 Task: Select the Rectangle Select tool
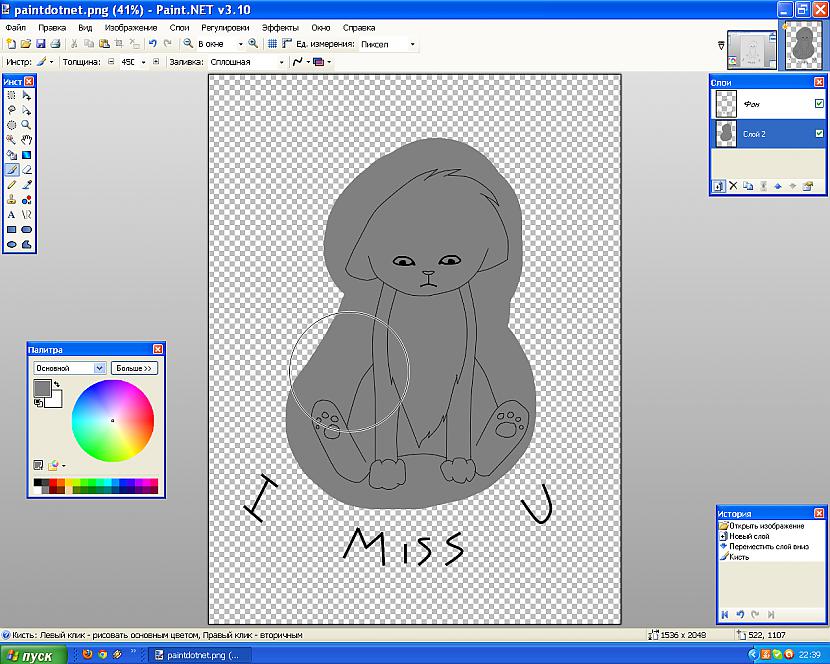(11, 96)
